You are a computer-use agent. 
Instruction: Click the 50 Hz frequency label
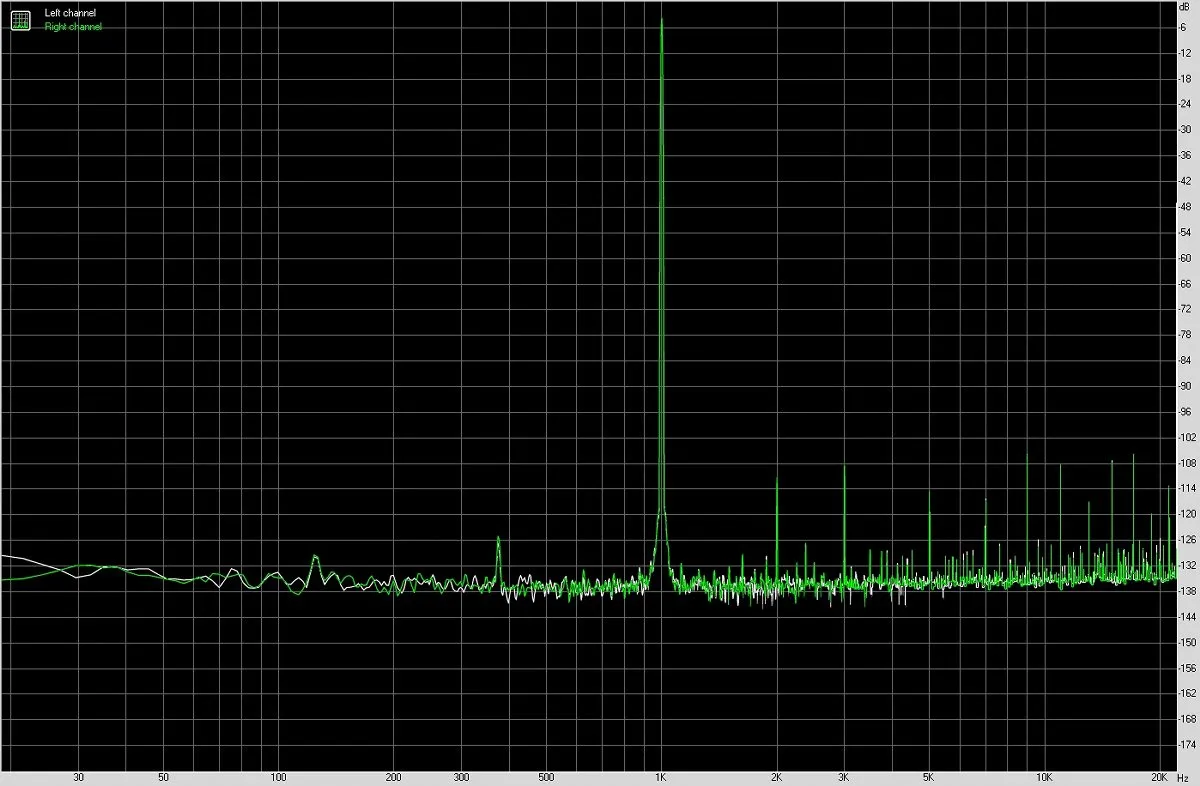coord(163,777)
